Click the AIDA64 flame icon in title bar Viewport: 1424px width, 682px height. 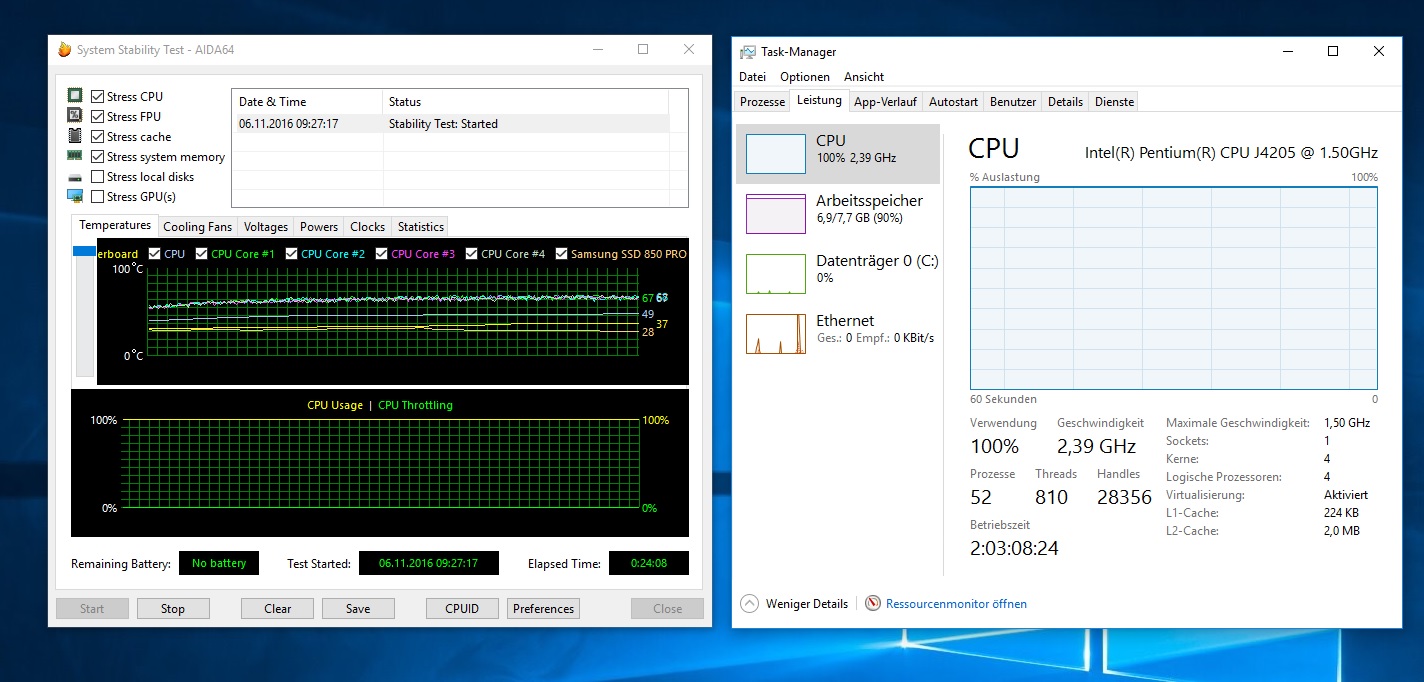pyautogui.click(x=65, y=49)
